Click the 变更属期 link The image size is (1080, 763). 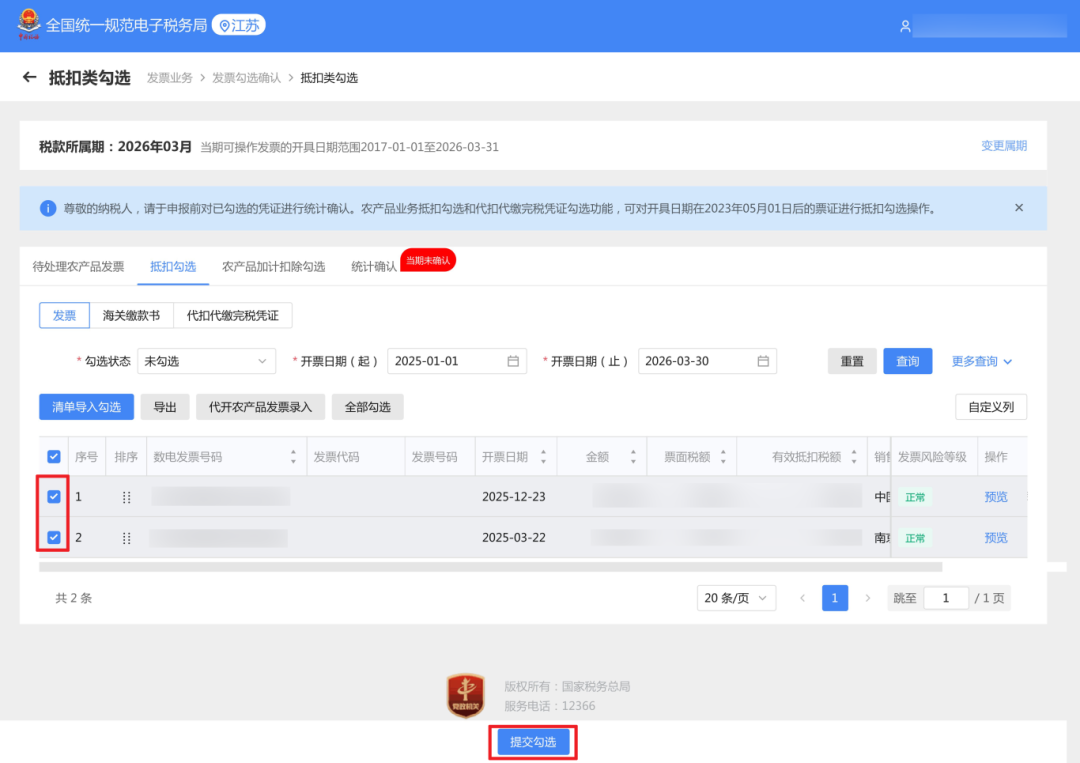pyautogui.click(x=1004, y=146)
